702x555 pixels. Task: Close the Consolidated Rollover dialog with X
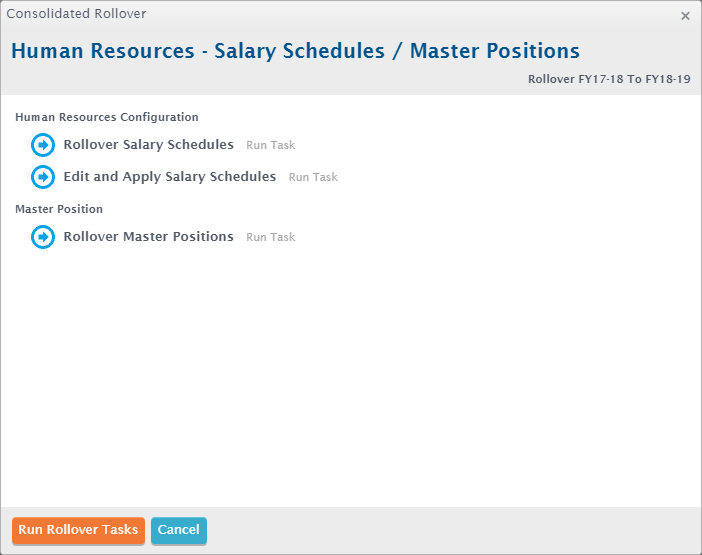point(685,16)
